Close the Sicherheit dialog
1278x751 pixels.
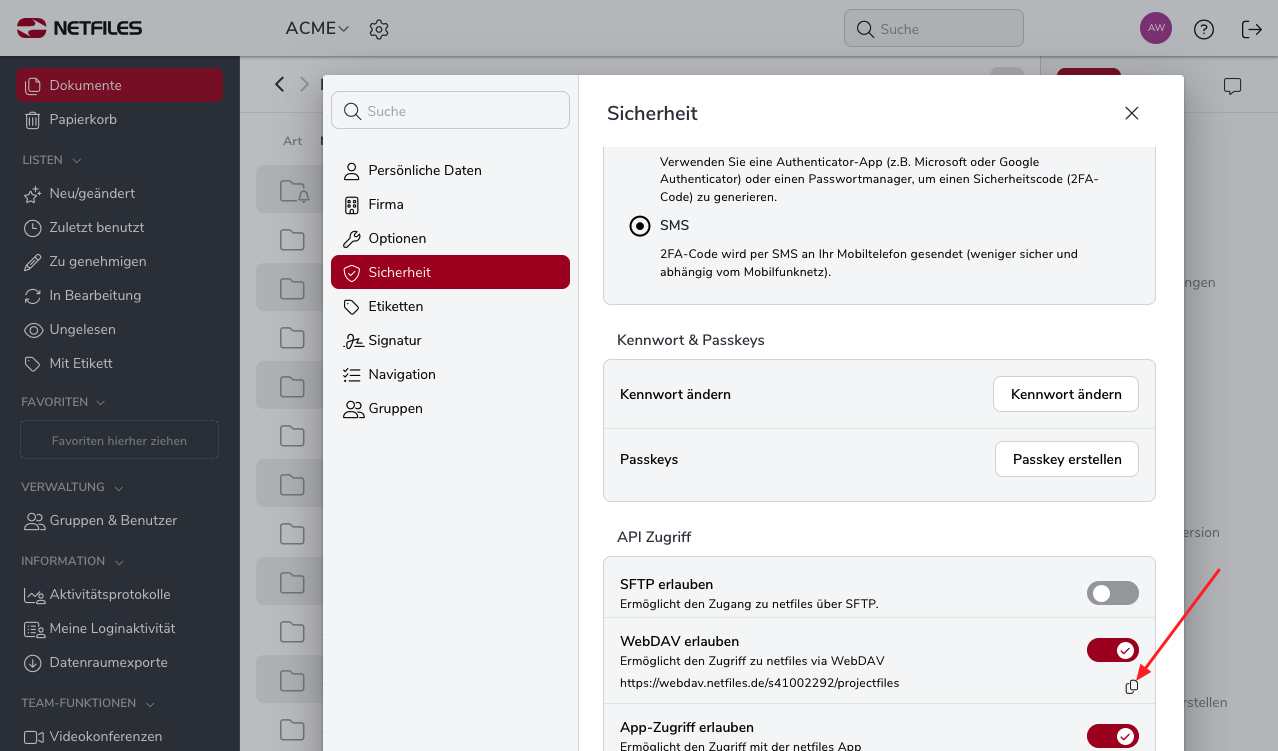coord(1132,113)
